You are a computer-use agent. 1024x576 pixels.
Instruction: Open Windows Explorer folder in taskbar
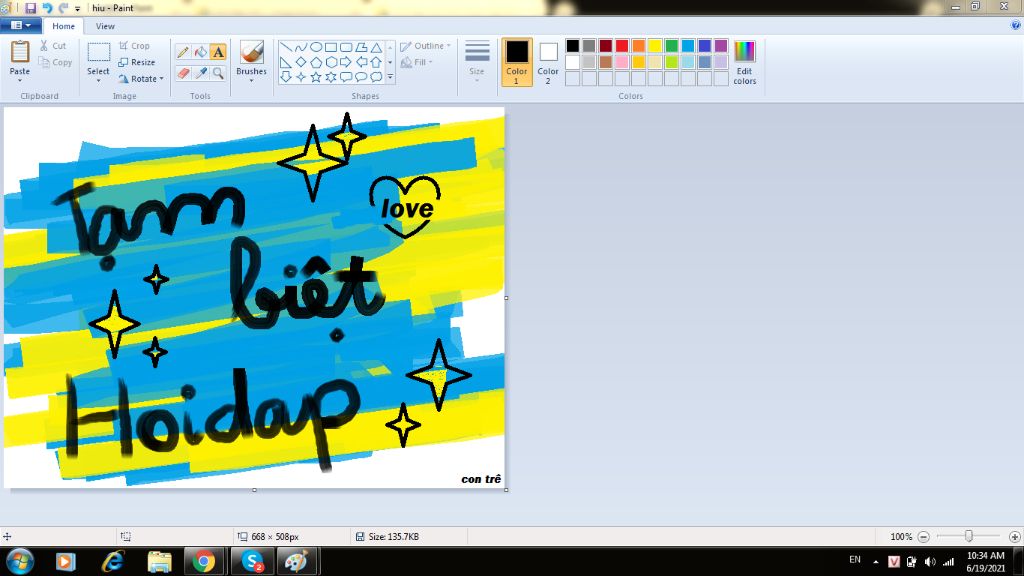point(159,562)
